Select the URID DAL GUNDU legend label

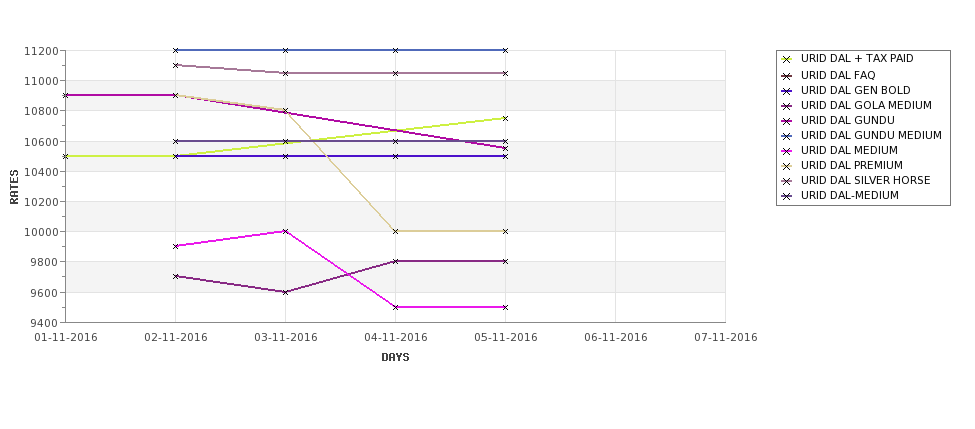pyautogui.click(x=848, y=121)
